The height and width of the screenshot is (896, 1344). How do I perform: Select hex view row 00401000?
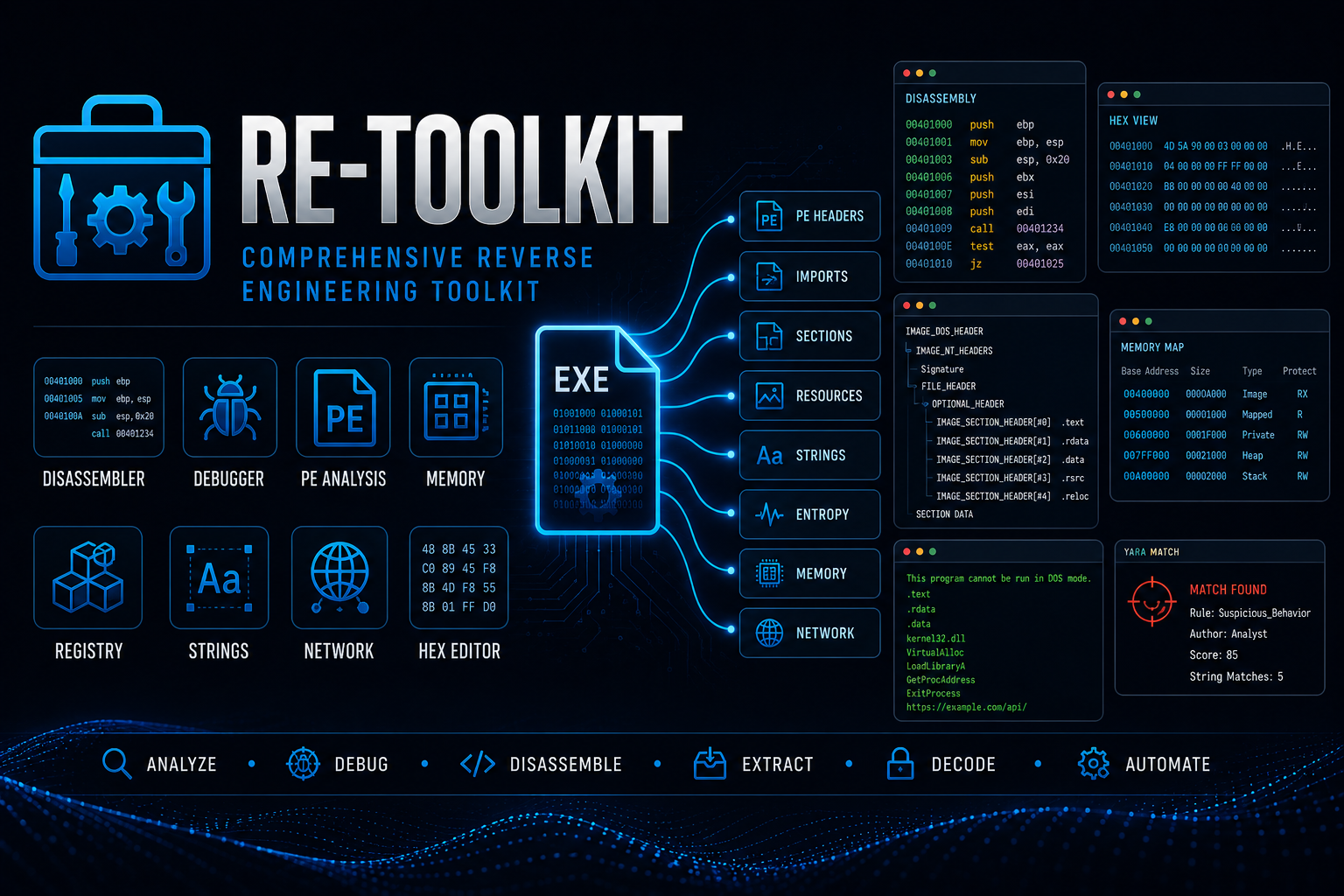1213,146
